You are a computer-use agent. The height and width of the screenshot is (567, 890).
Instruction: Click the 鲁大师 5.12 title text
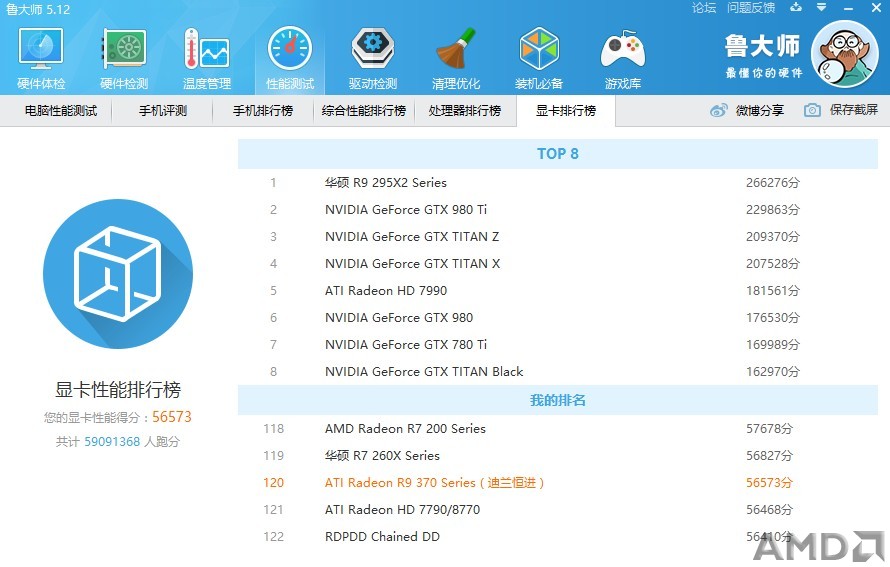click(38, 10)
